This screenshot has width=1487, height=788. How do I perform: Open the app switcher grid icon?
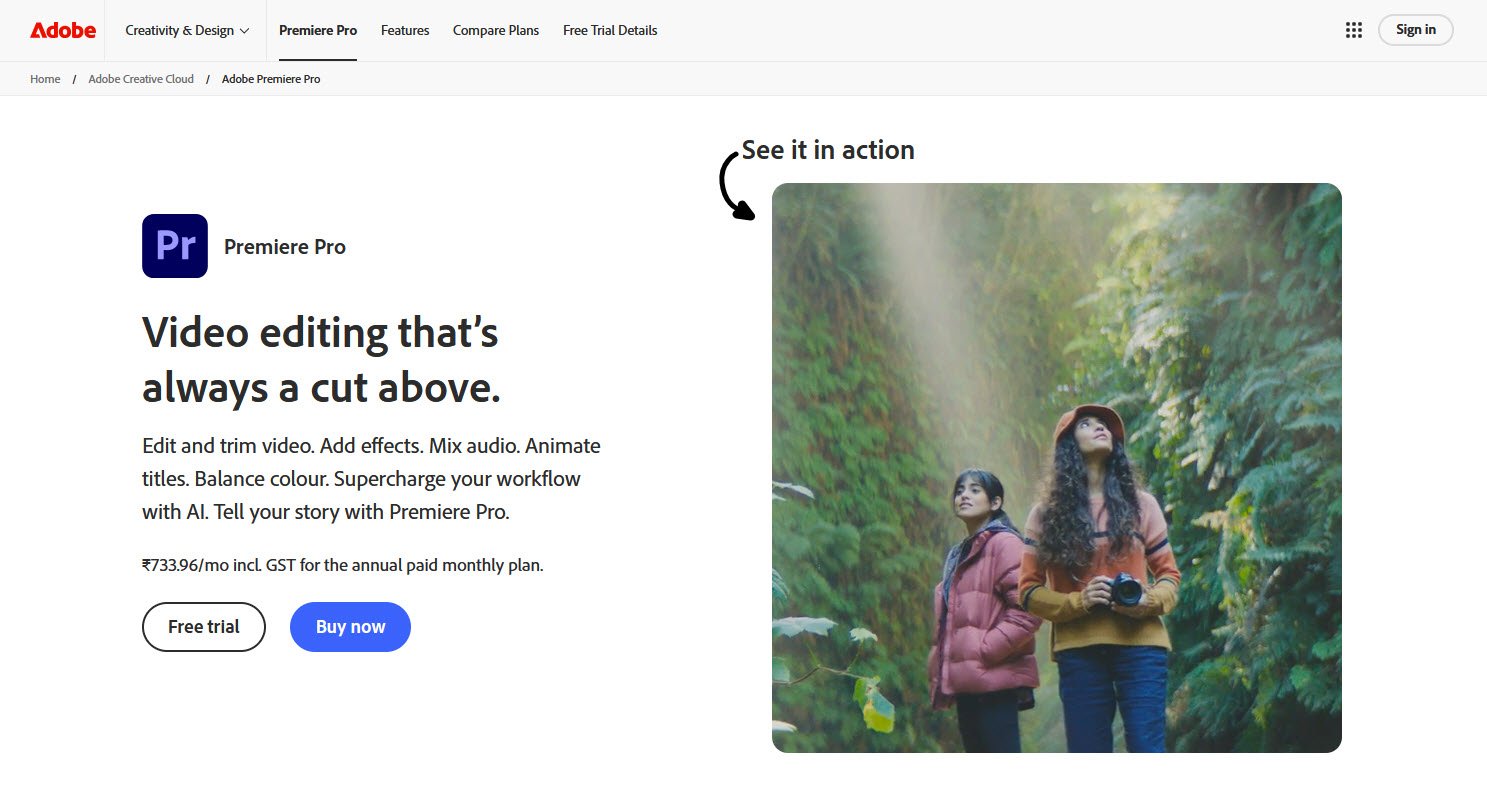pyautogui.click(x=1354, y=30)
